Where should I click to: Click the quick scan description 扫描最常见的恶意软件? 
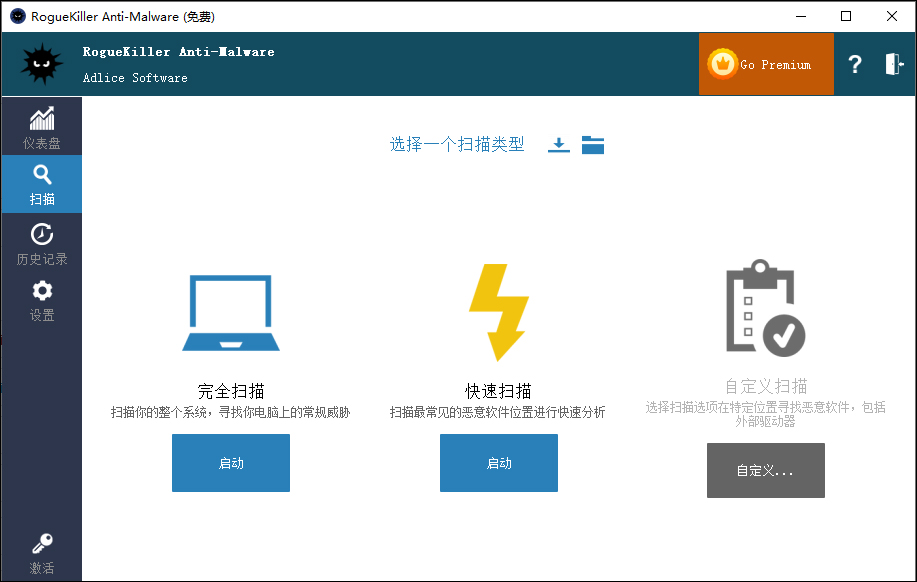click(x=498, y=412)
